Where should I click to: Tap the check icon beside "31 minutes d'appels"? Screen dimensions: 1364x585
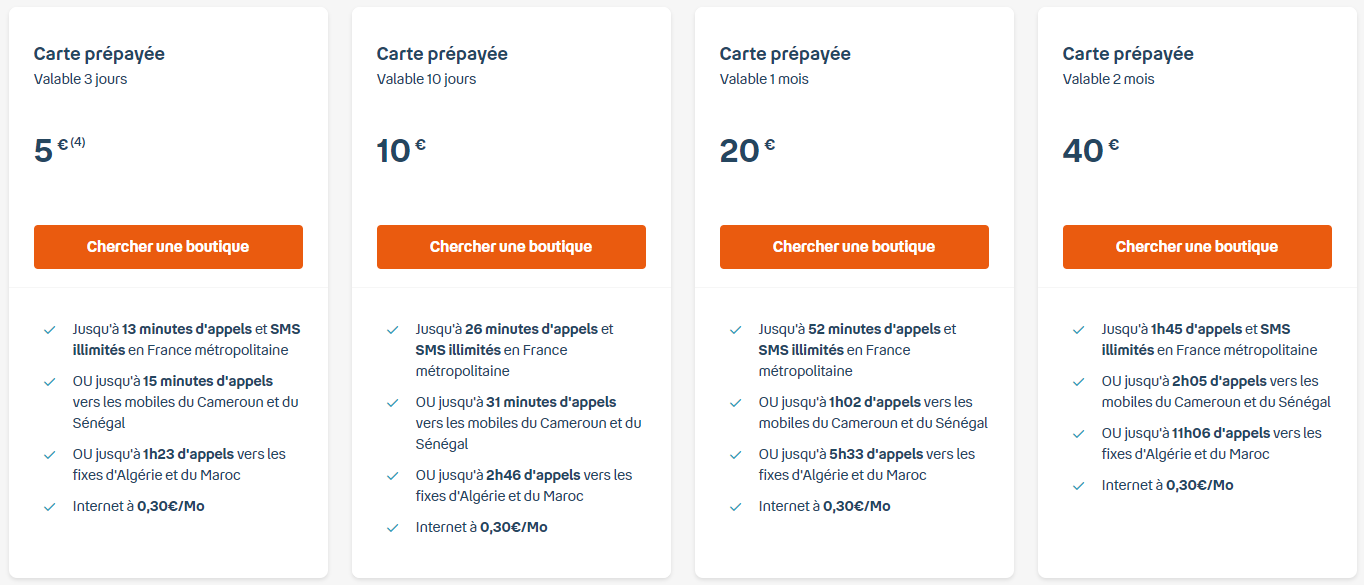click(x=393, y=402)
